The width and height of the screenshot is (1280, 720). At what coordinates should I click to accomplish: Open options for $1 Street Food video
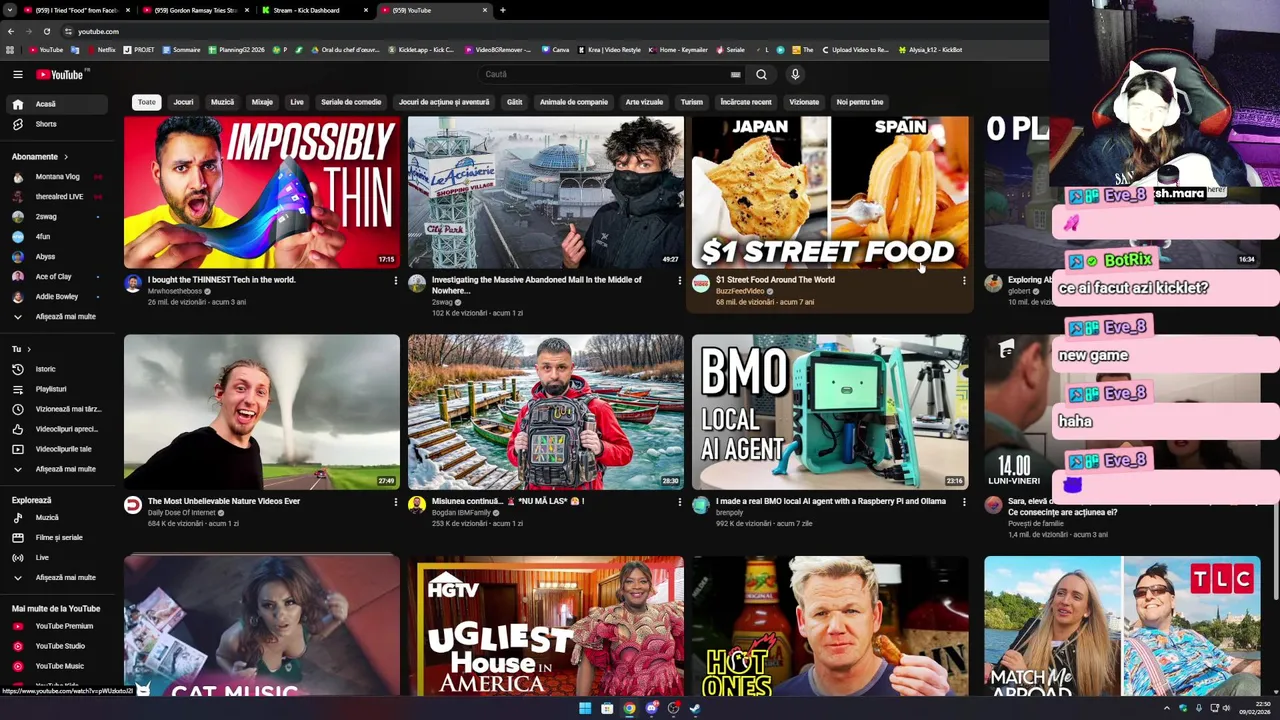pos(964,281)
